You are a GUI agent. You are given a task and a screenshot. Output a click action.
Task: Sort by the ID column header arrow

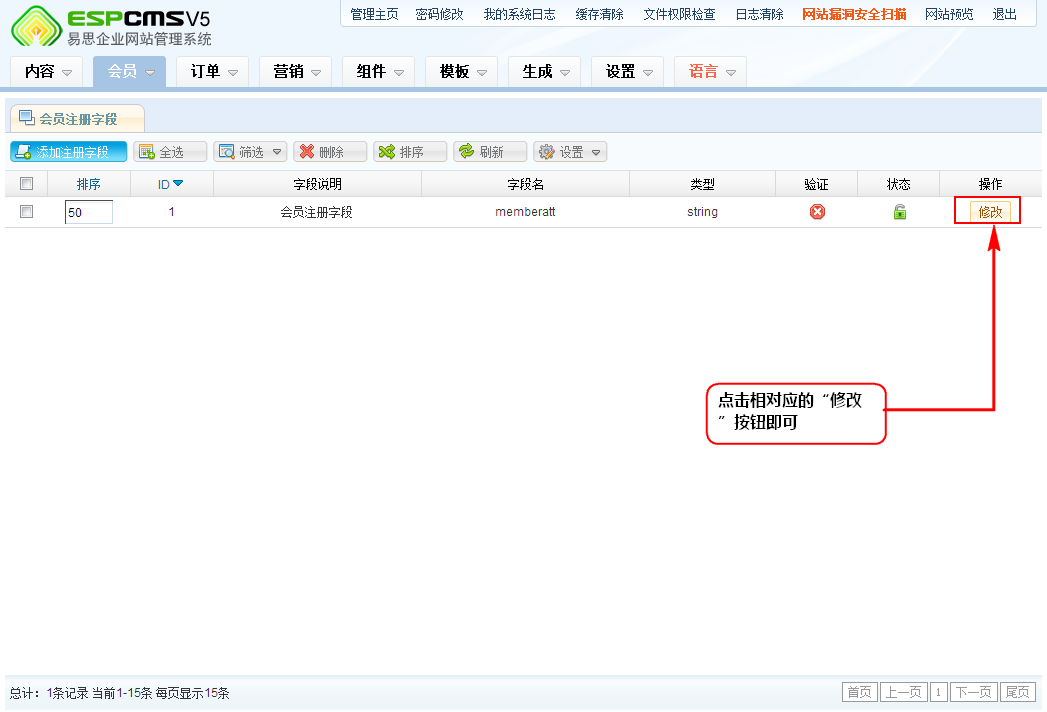point(178,184)
